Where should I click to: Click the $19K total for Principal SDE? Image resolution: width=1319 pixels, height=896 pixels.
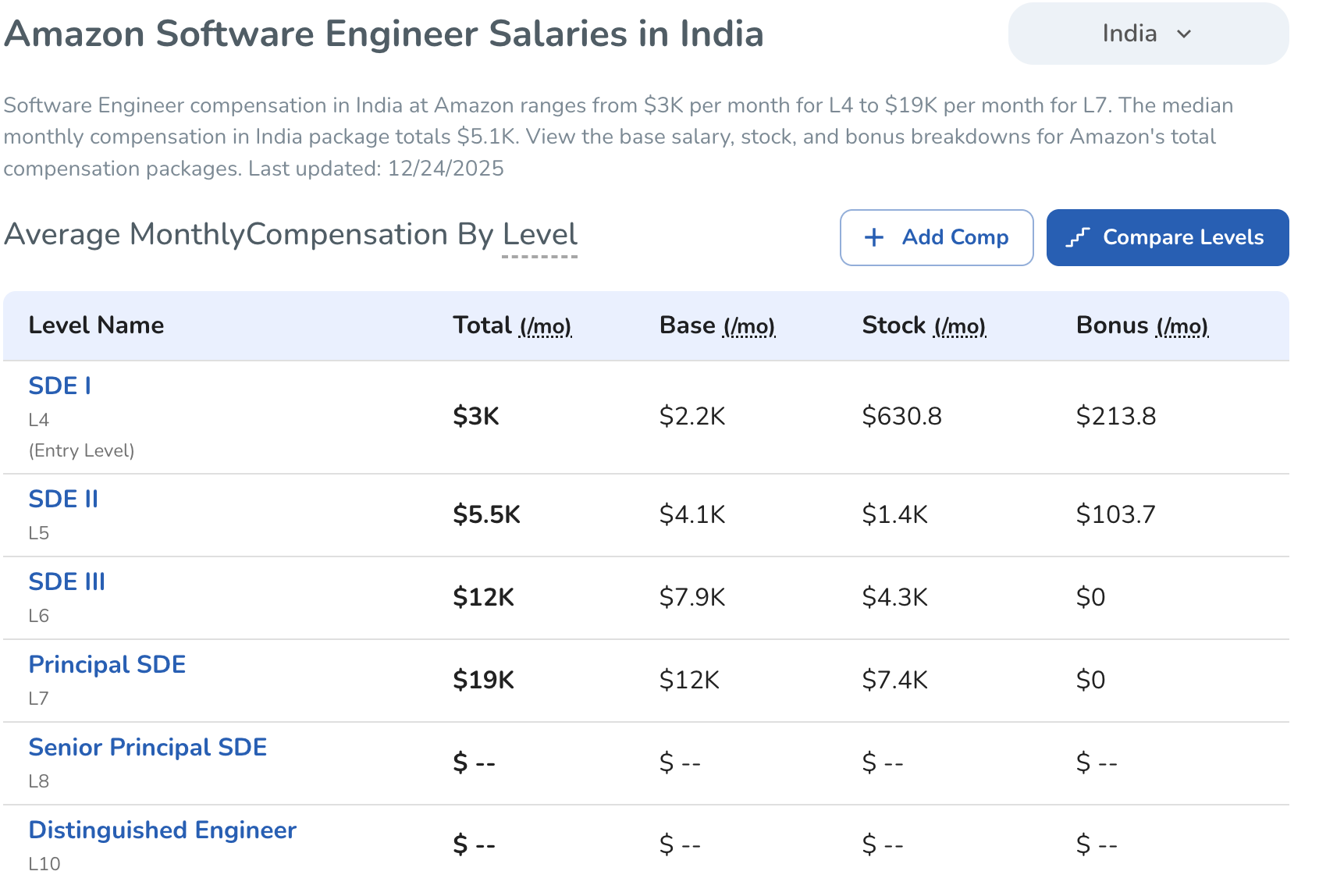483,680
